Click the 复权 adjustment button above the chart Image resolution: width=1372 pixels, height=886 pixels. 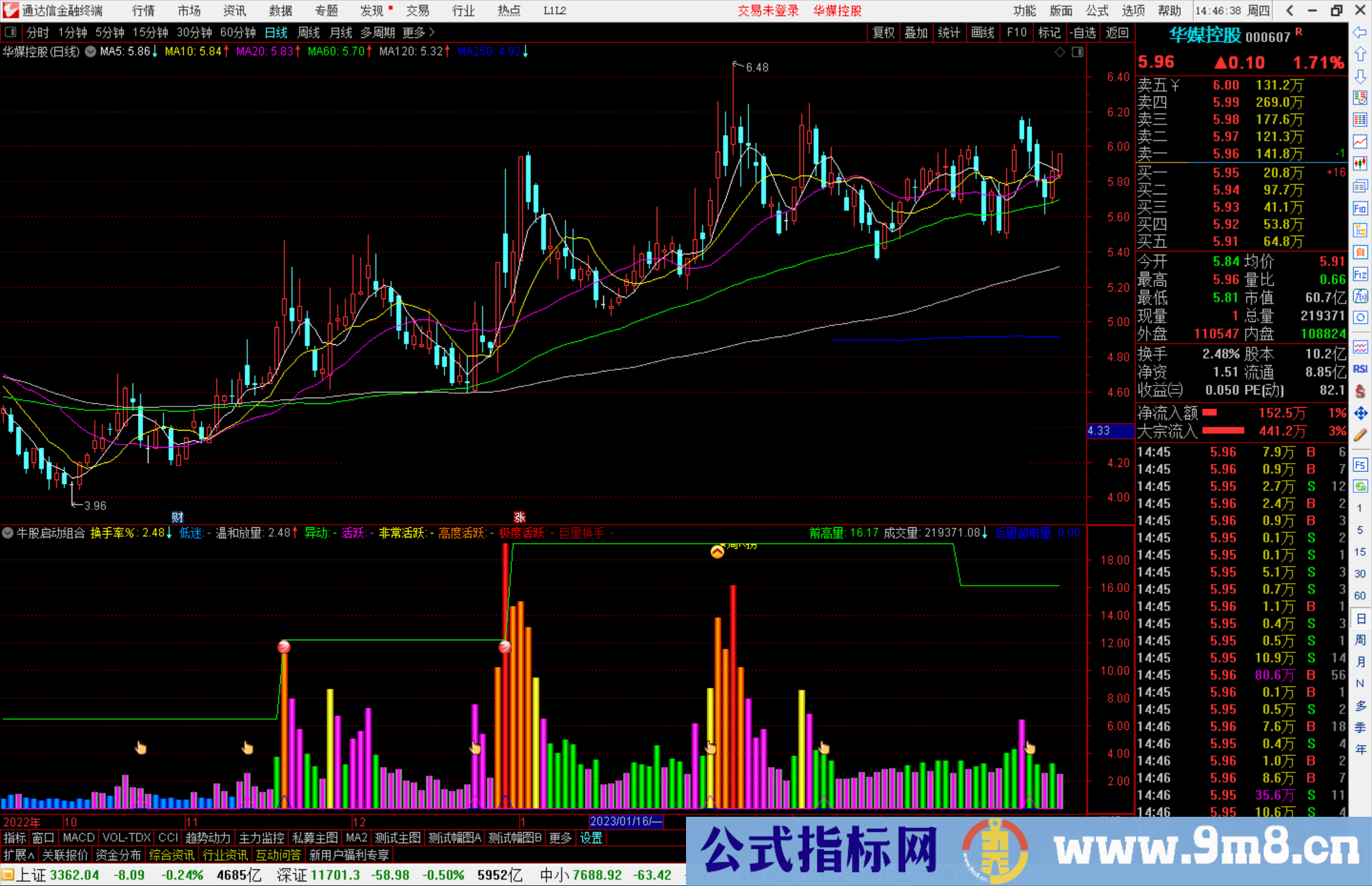884,32
